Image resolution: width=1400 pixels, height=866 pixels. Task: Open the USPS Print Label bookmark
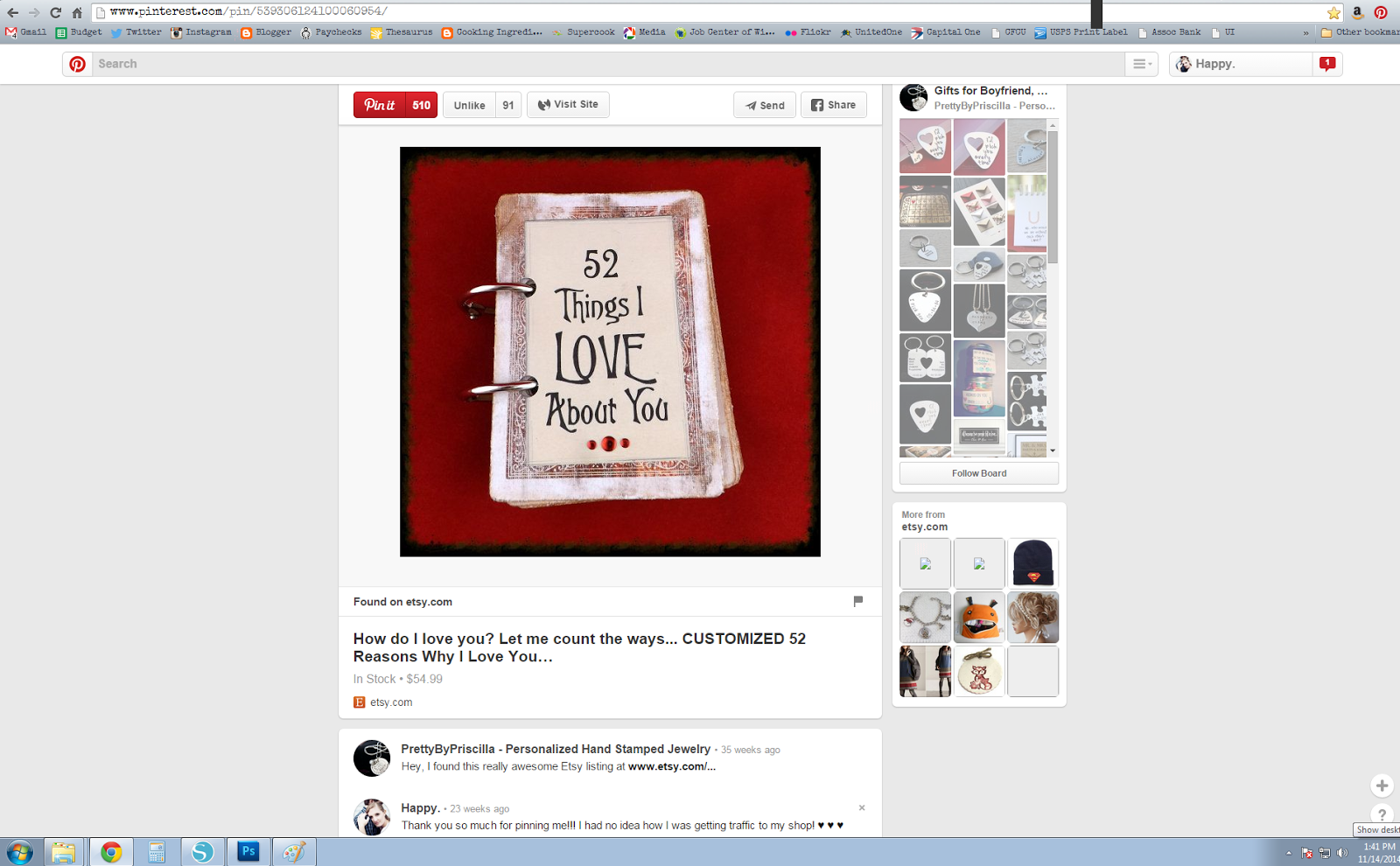(1081, 32)
